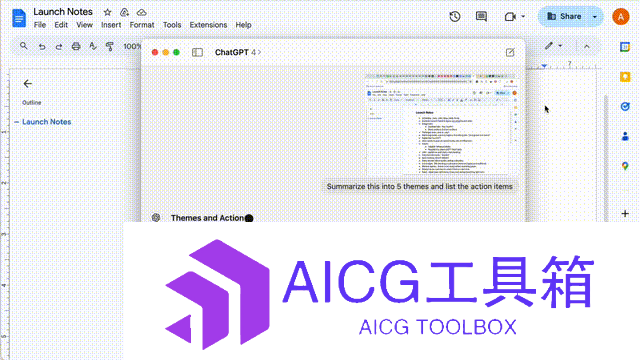Screen dimensions: 640x360
Task: Open the attached screenshot thumbnail in ChatGPT
Action: 441,124
